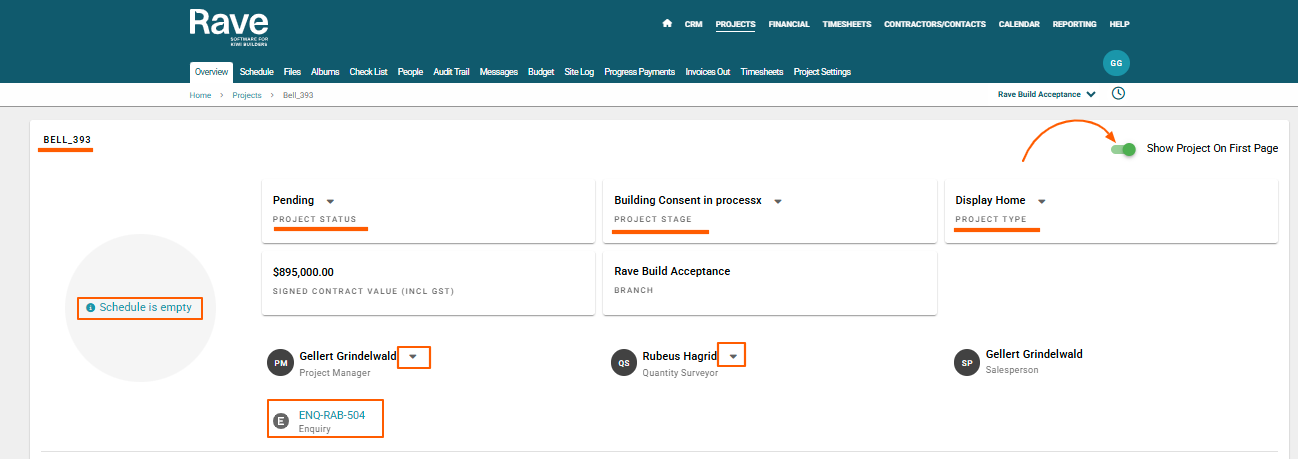Switch to the Progress Payments tab
1298x459 pixels.
[639, 72]
